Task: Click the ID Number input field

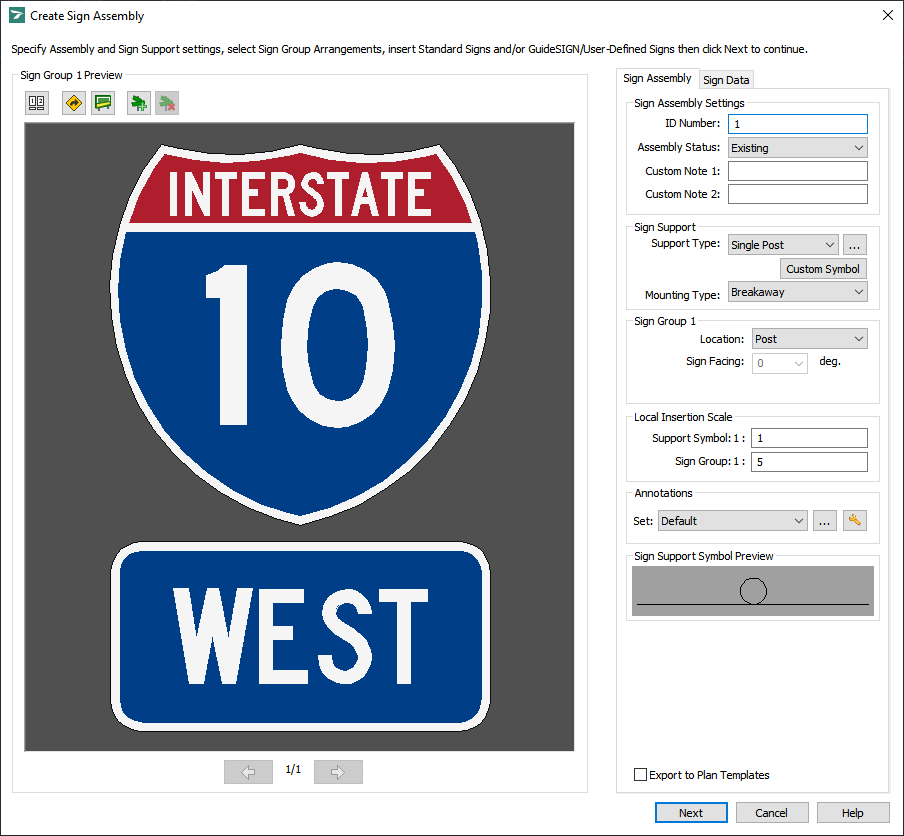Action: coord(797,124)
